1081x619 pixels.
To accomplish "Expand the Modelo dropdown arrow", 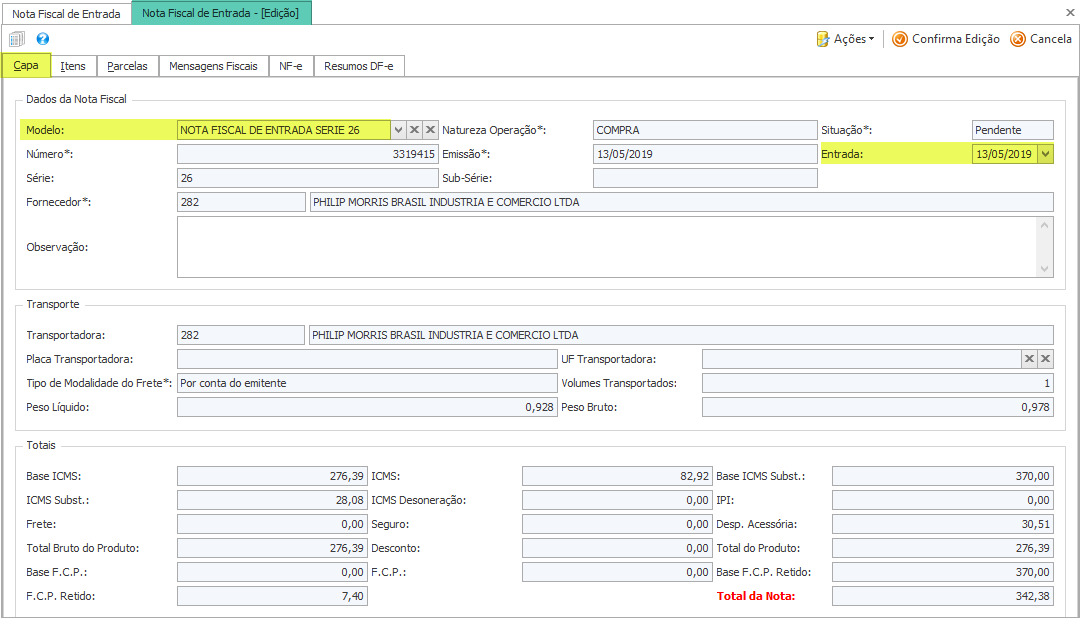I will pos(398,130).
